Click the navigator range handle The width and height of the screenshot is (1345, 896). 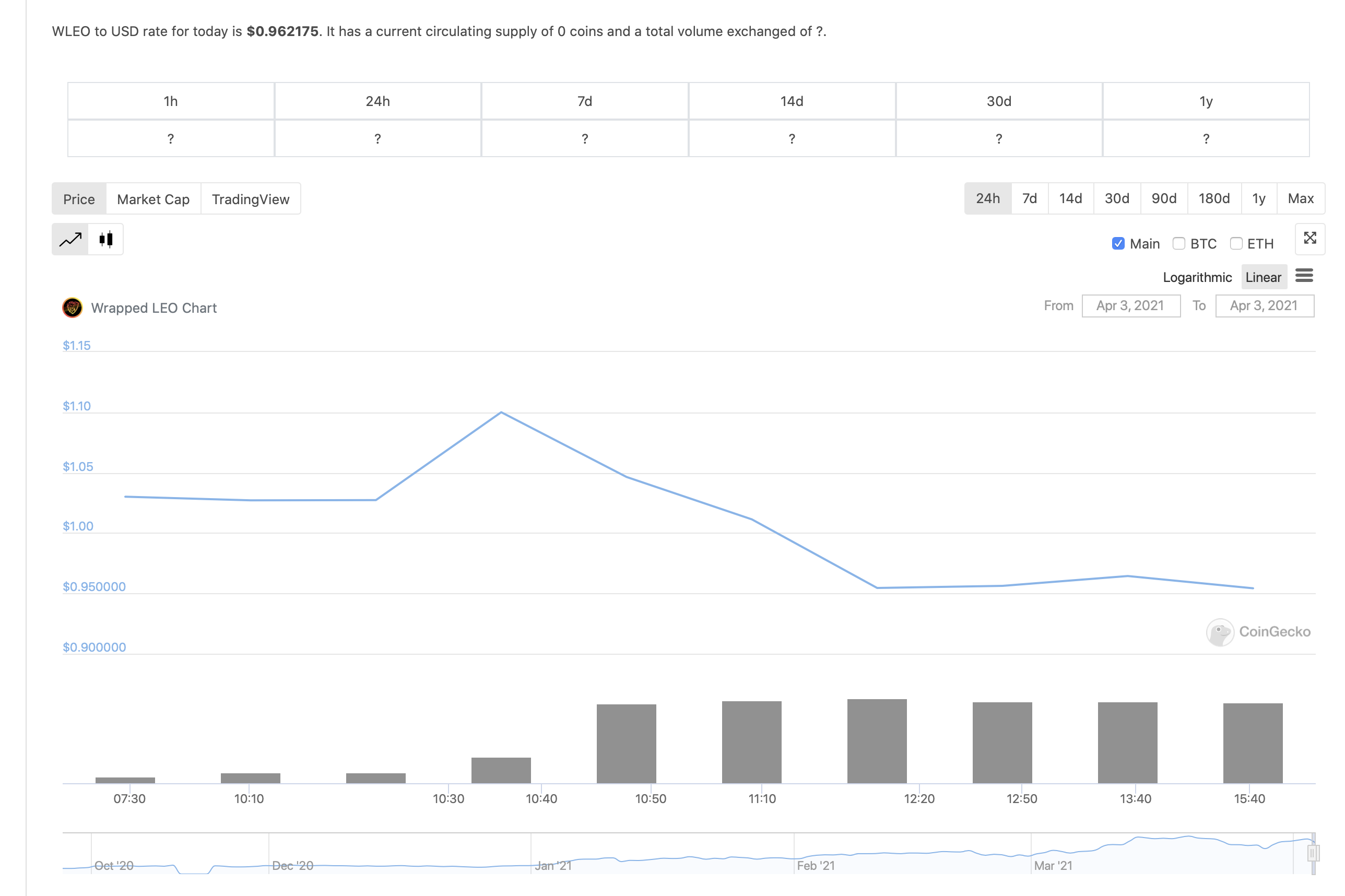[x=1313, y=853]
